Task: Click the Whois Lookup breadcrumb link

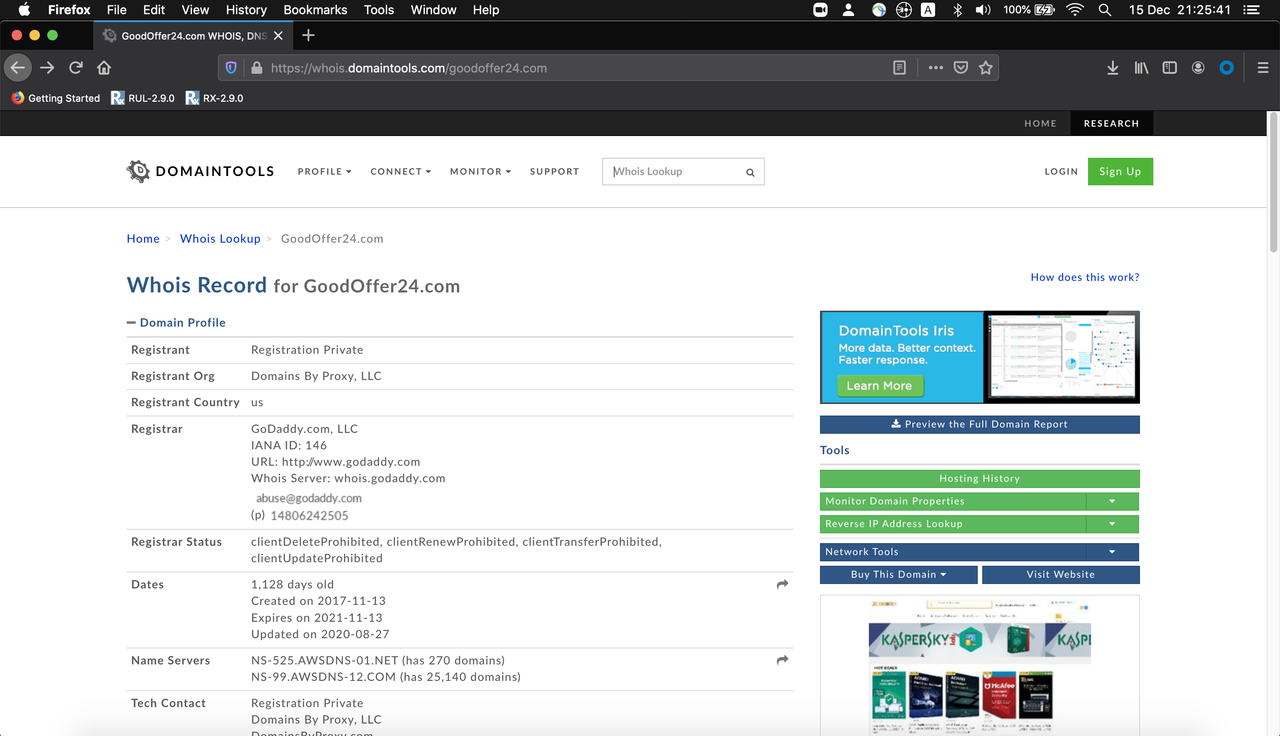Action: [220, 239]
